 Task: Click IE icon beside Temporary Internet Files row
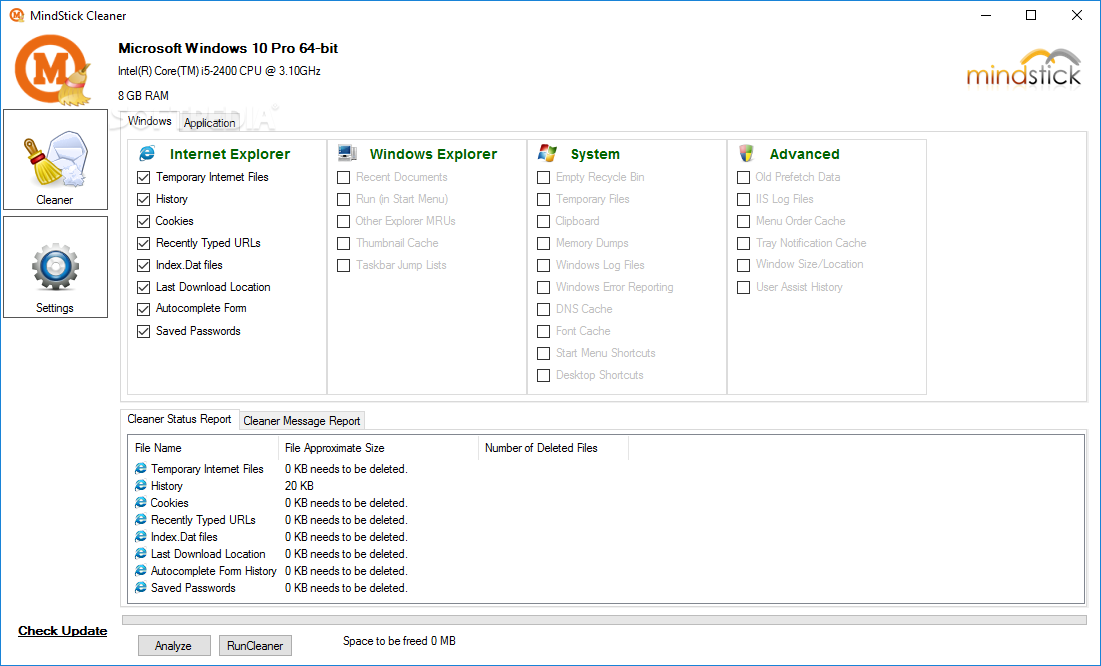(140, 469)
